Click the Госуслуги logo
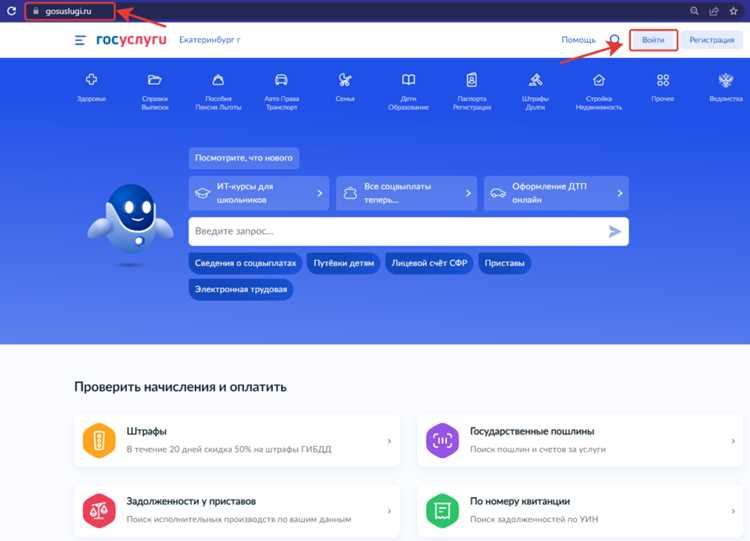Image resolution: width=750 pixels, height=541 pixels. [131, 40]
